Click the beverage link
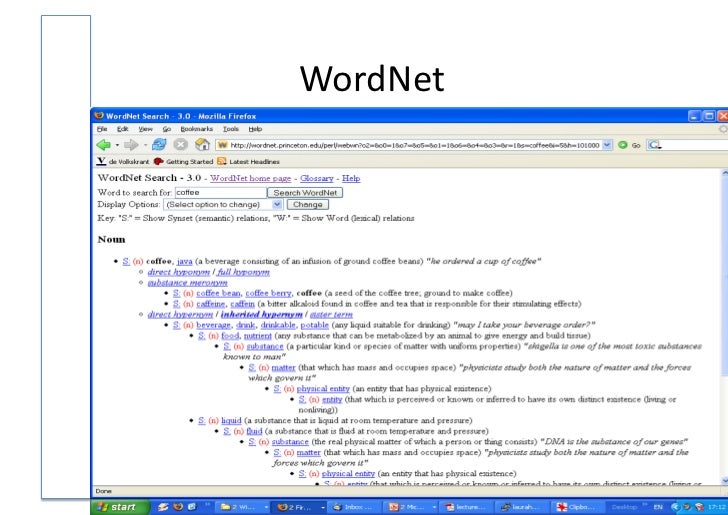This screenshot has height=515, width=728. coord(213,325)
